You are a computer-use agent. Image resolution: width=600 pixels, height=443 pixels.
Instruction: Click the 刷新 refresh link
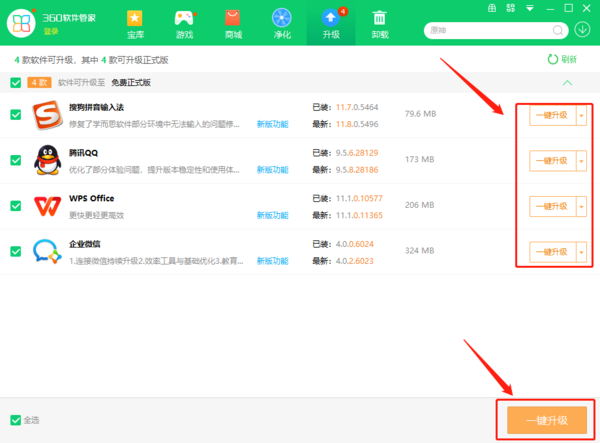pyautogui.click(x=562, y=59)
